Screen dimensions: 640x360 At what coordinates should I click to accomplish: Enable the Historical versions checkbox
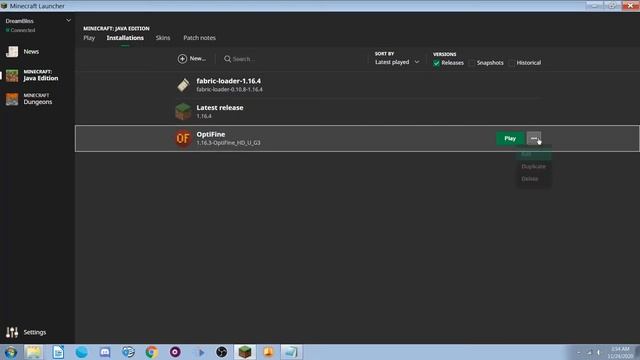[x=512, y=63]
